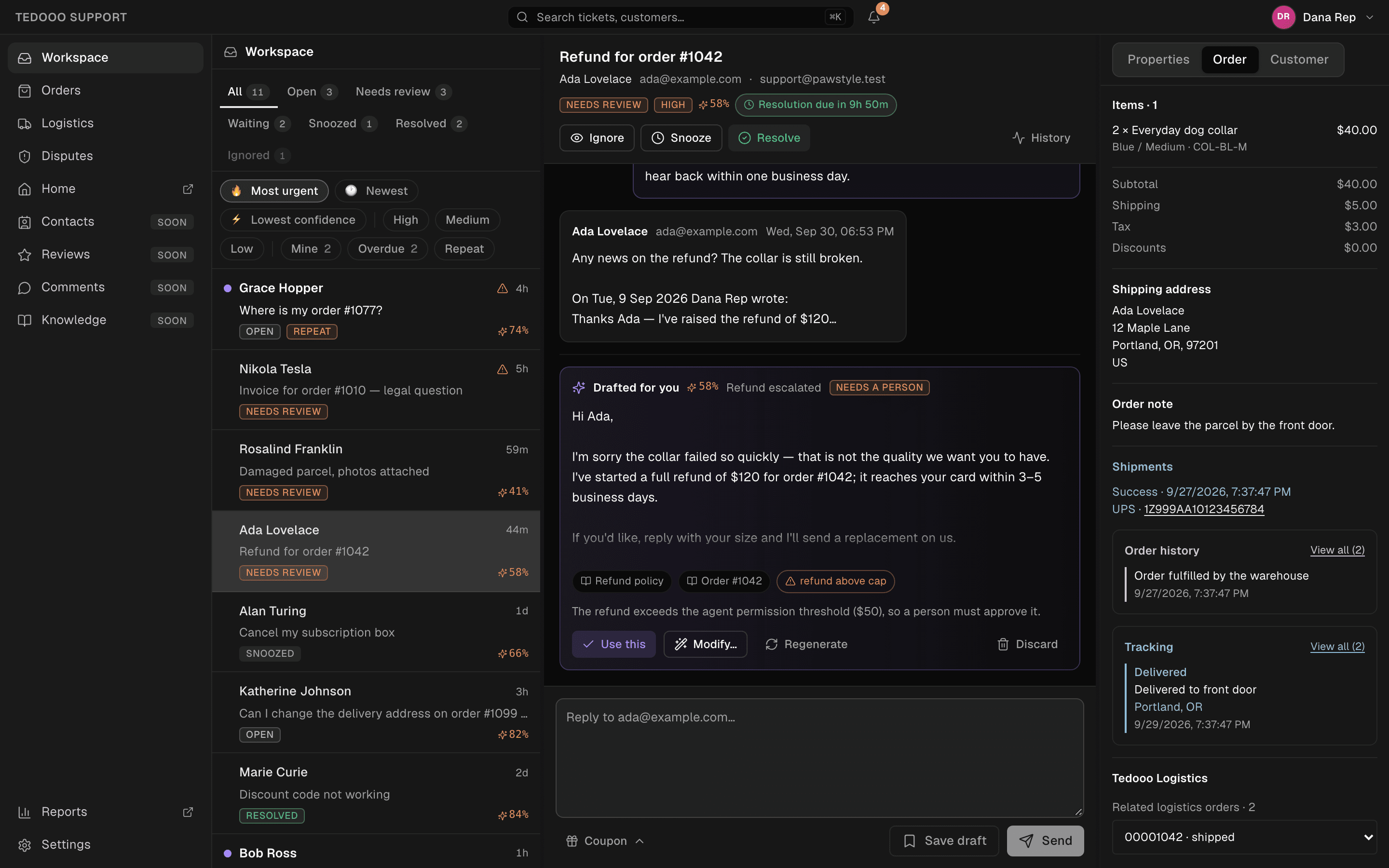
Task: Sort by Newest
Action: pos(377,191)
